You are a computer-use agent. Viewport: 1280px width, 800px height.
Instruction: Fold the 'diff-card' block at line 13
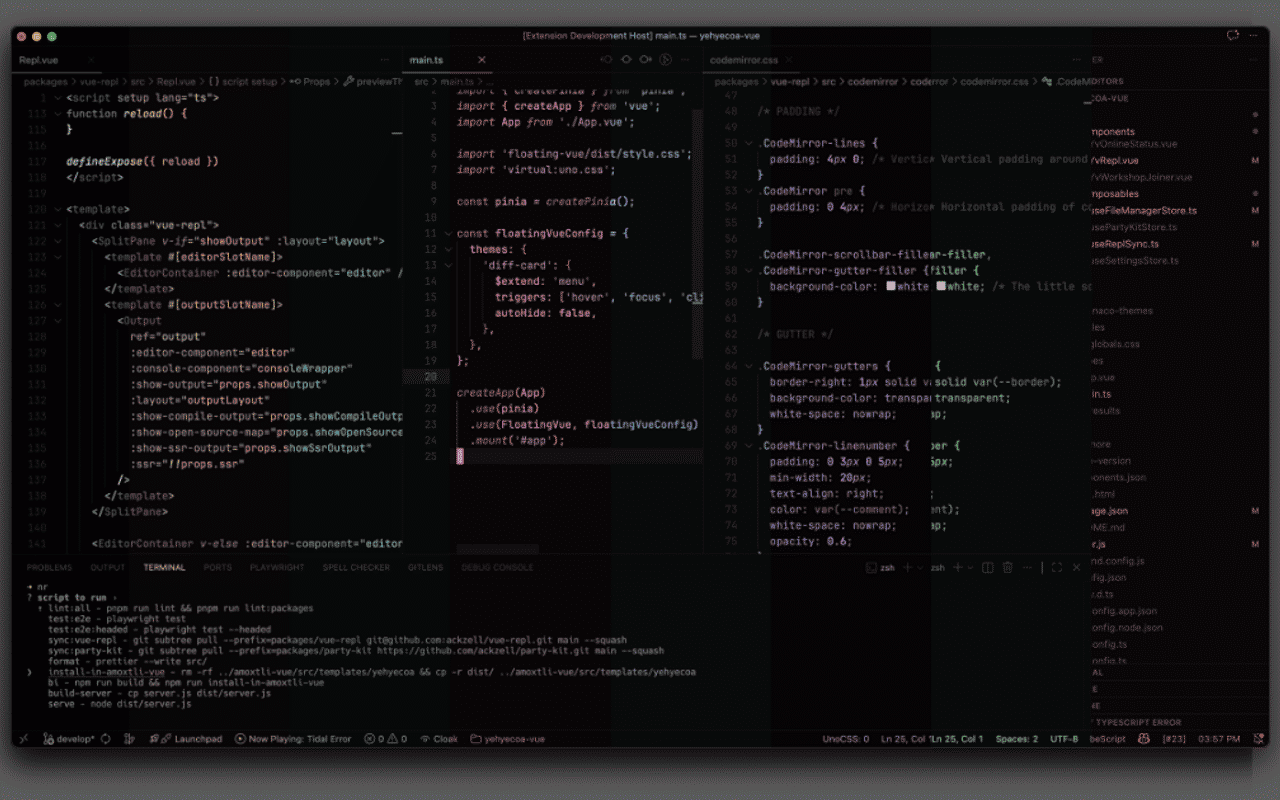click(447, 265)
